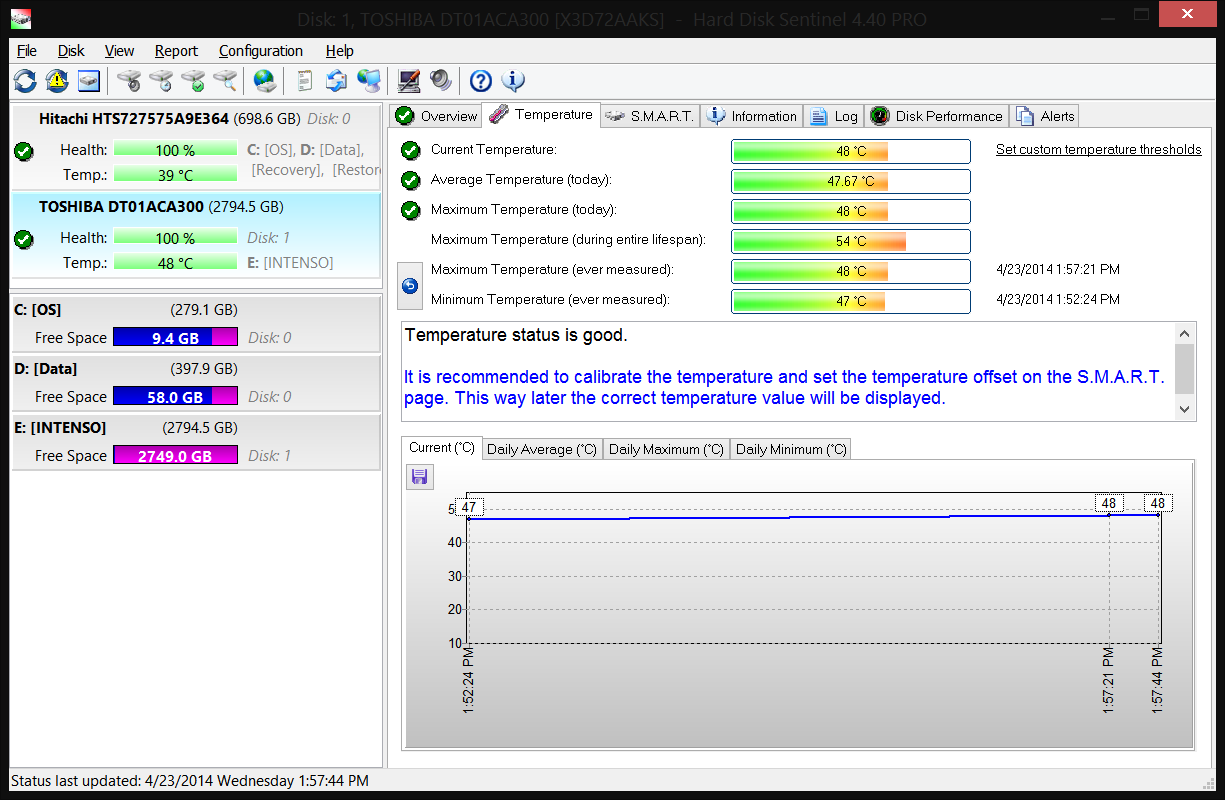Open the Disk menu
Screen dimensions: 1225x800
click(71, 51)
